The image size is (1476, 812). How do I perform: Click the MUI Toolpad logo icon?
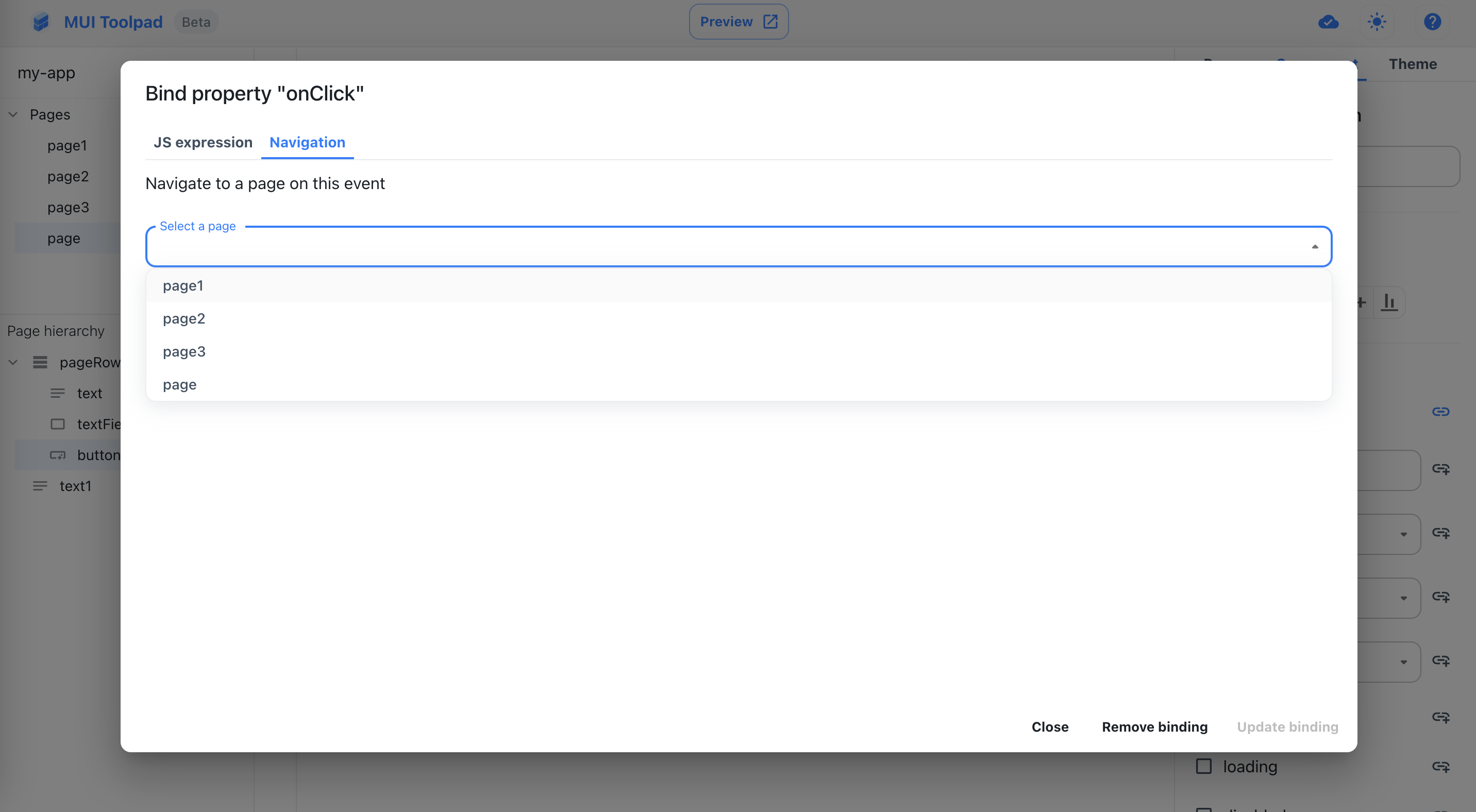(40, 22)
